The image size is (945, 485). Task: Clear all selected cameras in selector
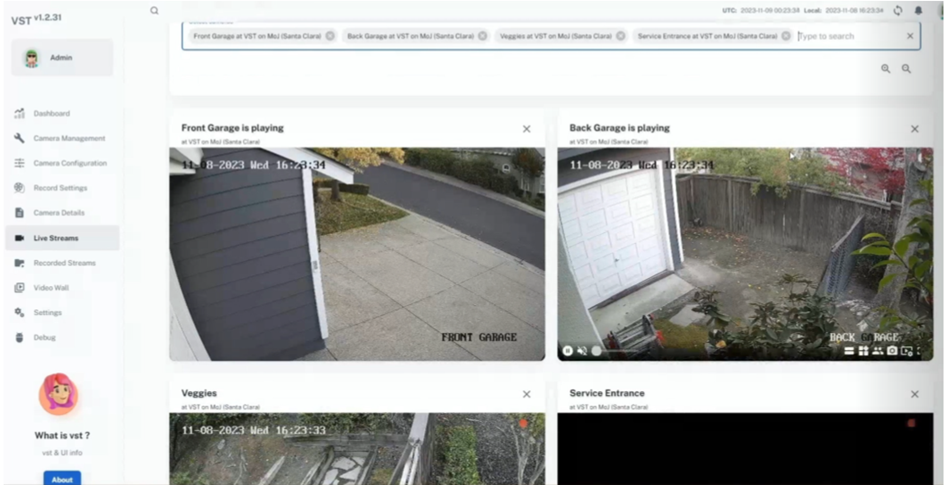click(x=910, y=36)
